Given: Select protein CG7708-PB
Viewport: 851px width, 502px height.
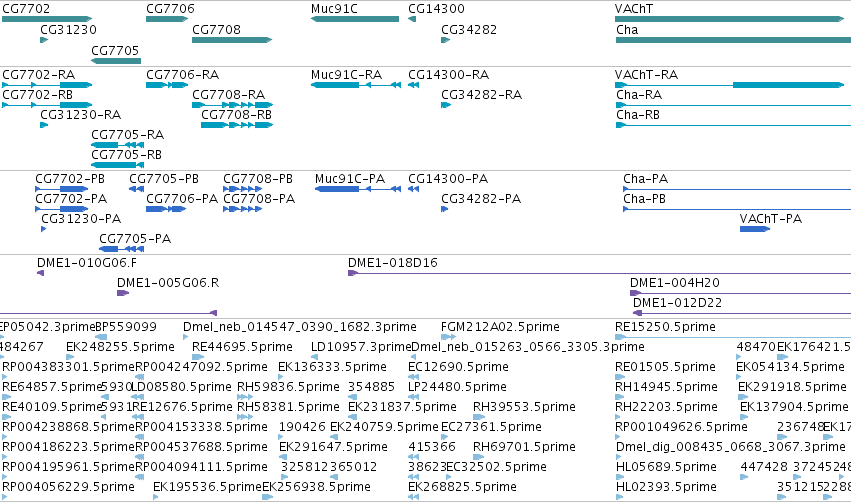Looking at the screenshot, I should click(x=243, y=189).
